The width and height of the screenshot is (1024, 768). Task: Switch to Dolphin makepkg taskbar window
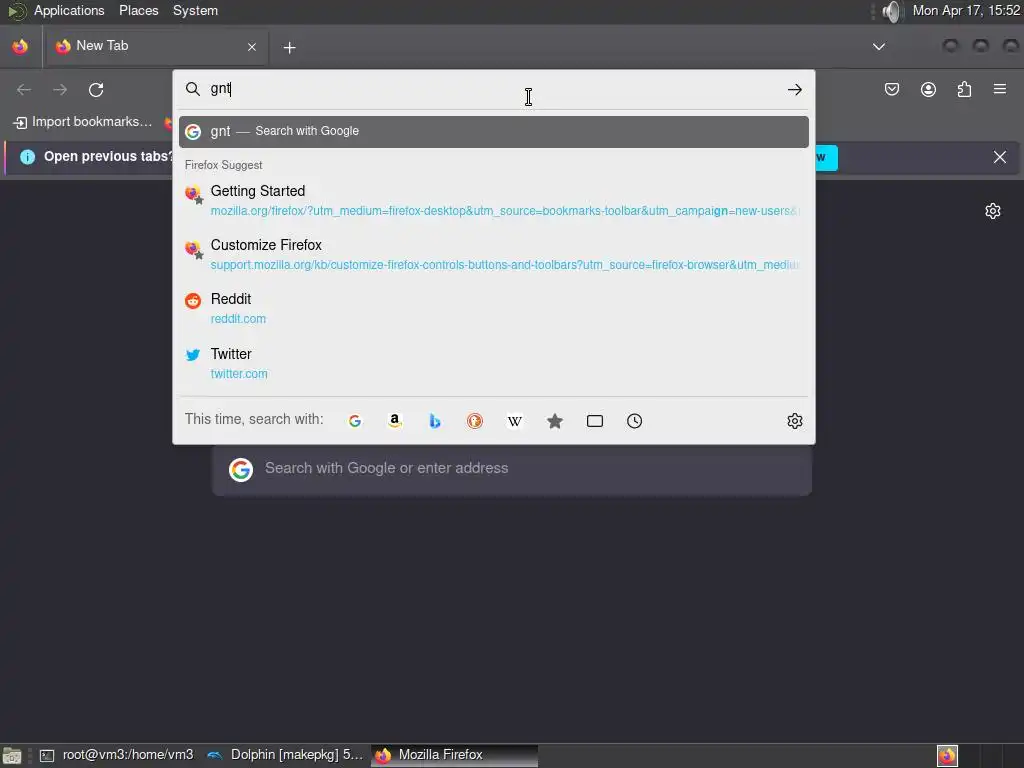coord(285,755)
